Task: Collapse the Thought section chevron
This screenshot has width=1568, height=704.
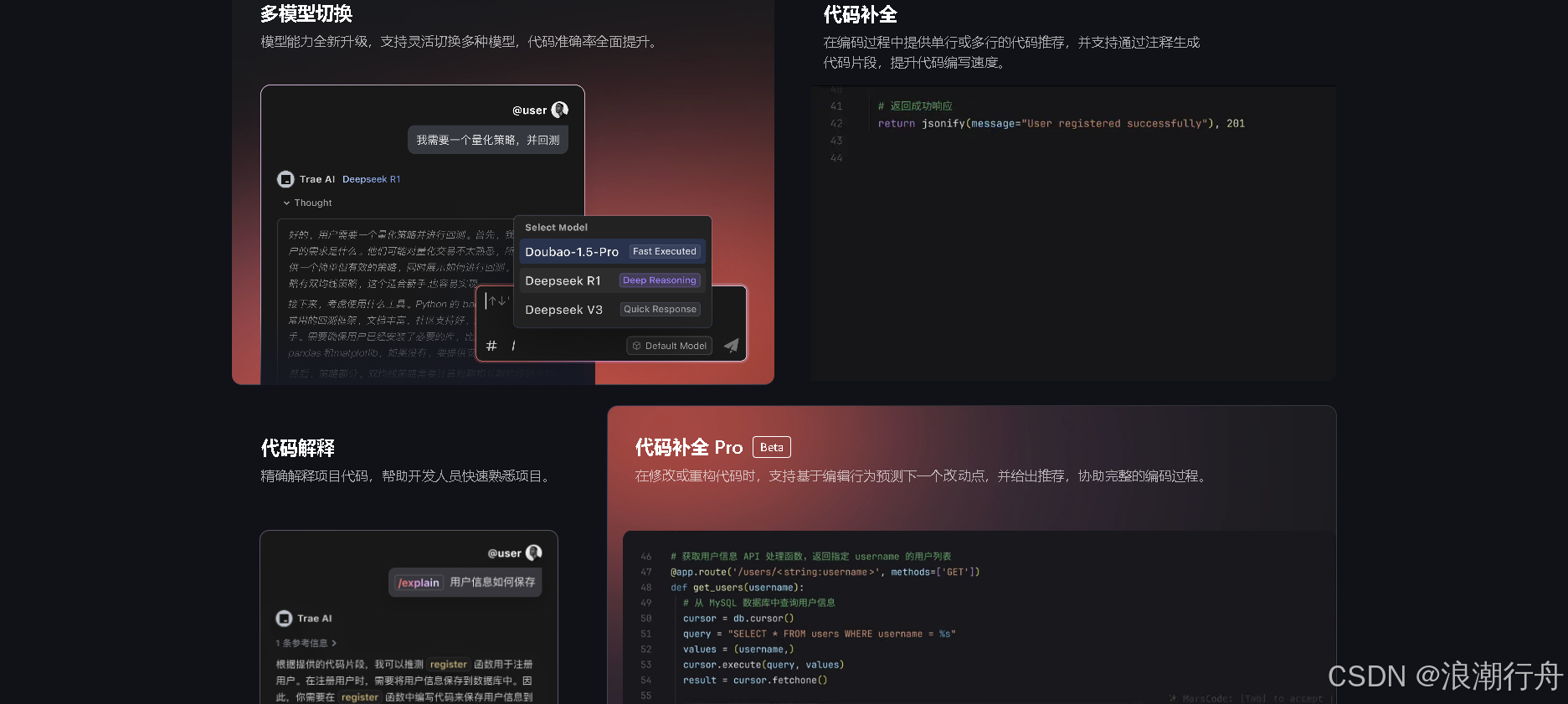Action: (x=286, y=203)
